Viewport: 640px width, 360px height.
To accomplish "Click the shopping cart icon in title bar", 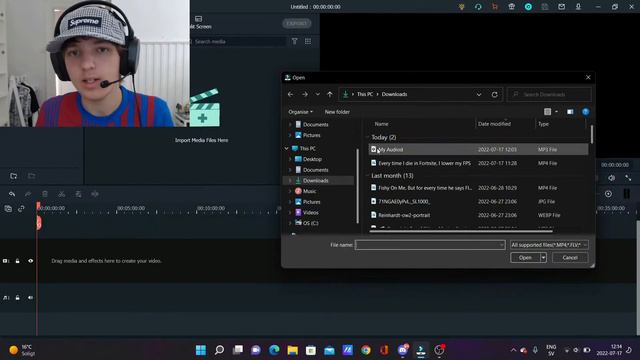I will 495,7.
